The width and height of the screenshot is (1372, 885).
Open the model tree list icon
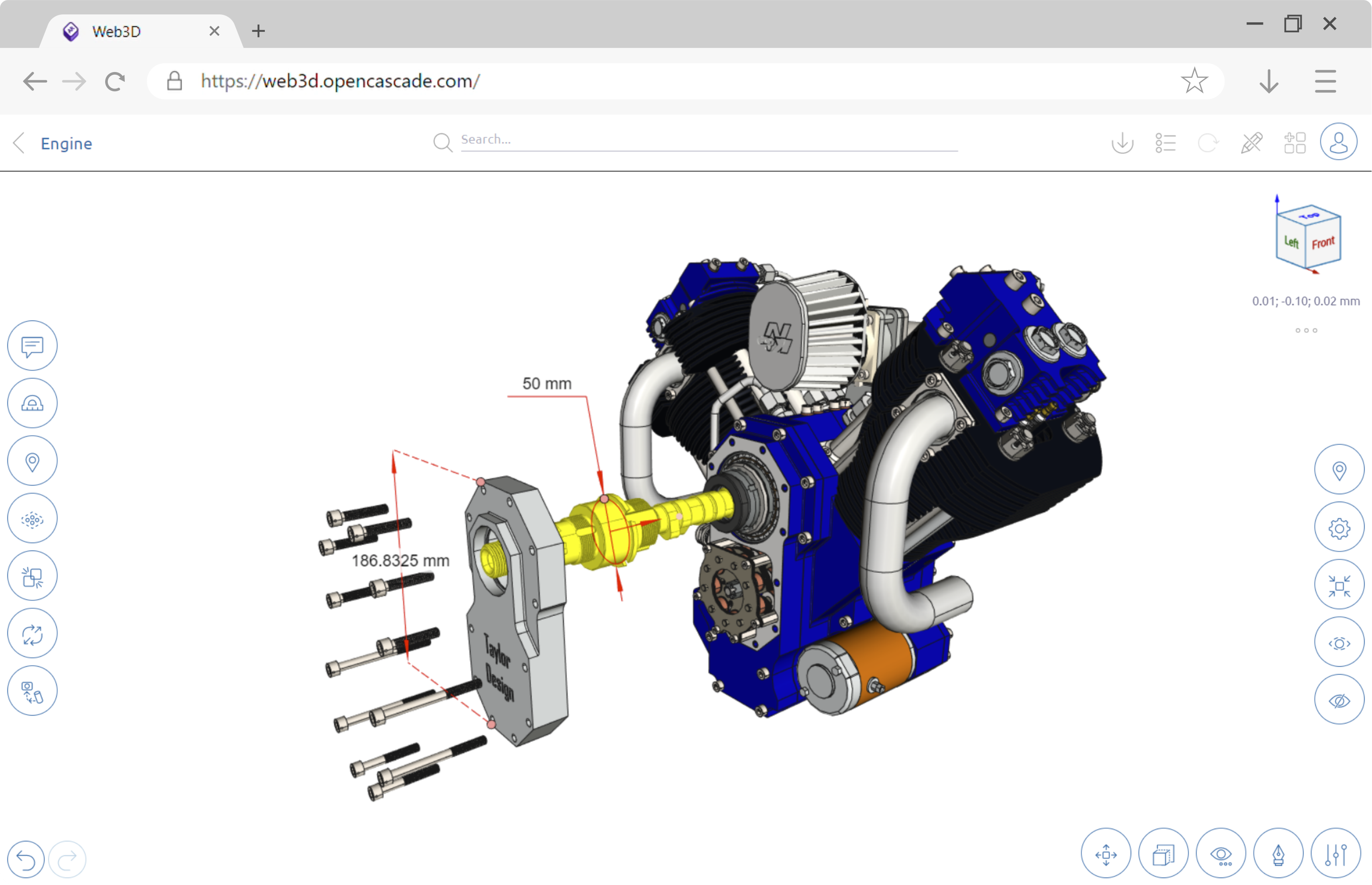pos(1165,142)
